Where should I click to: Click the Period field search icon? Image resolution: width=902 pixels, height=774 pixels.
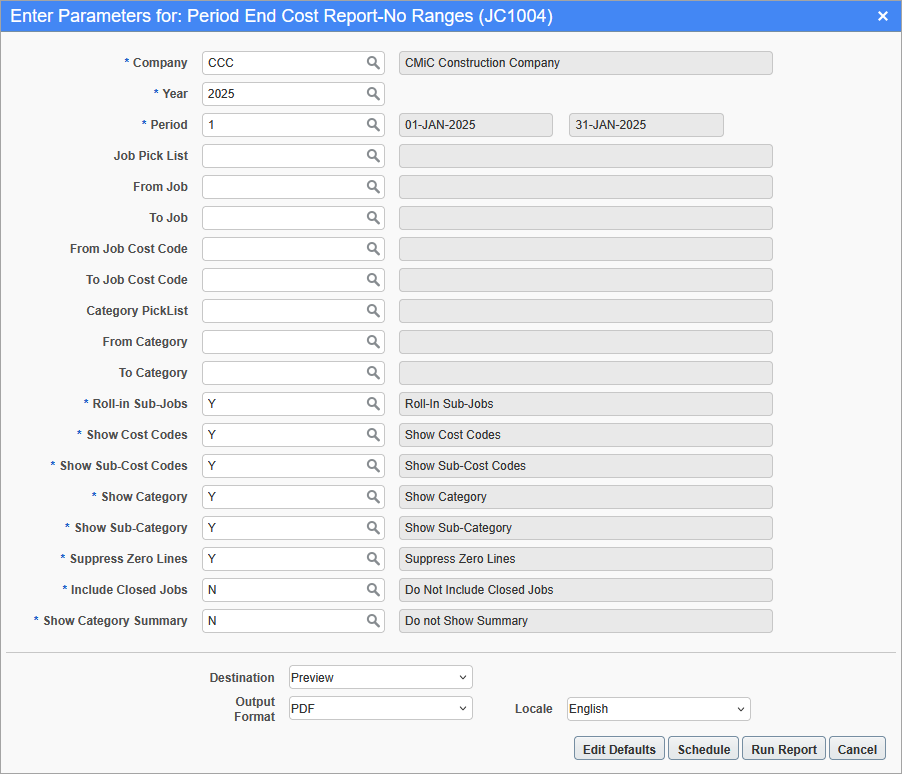pyautogui.click(x=373, y=125)
